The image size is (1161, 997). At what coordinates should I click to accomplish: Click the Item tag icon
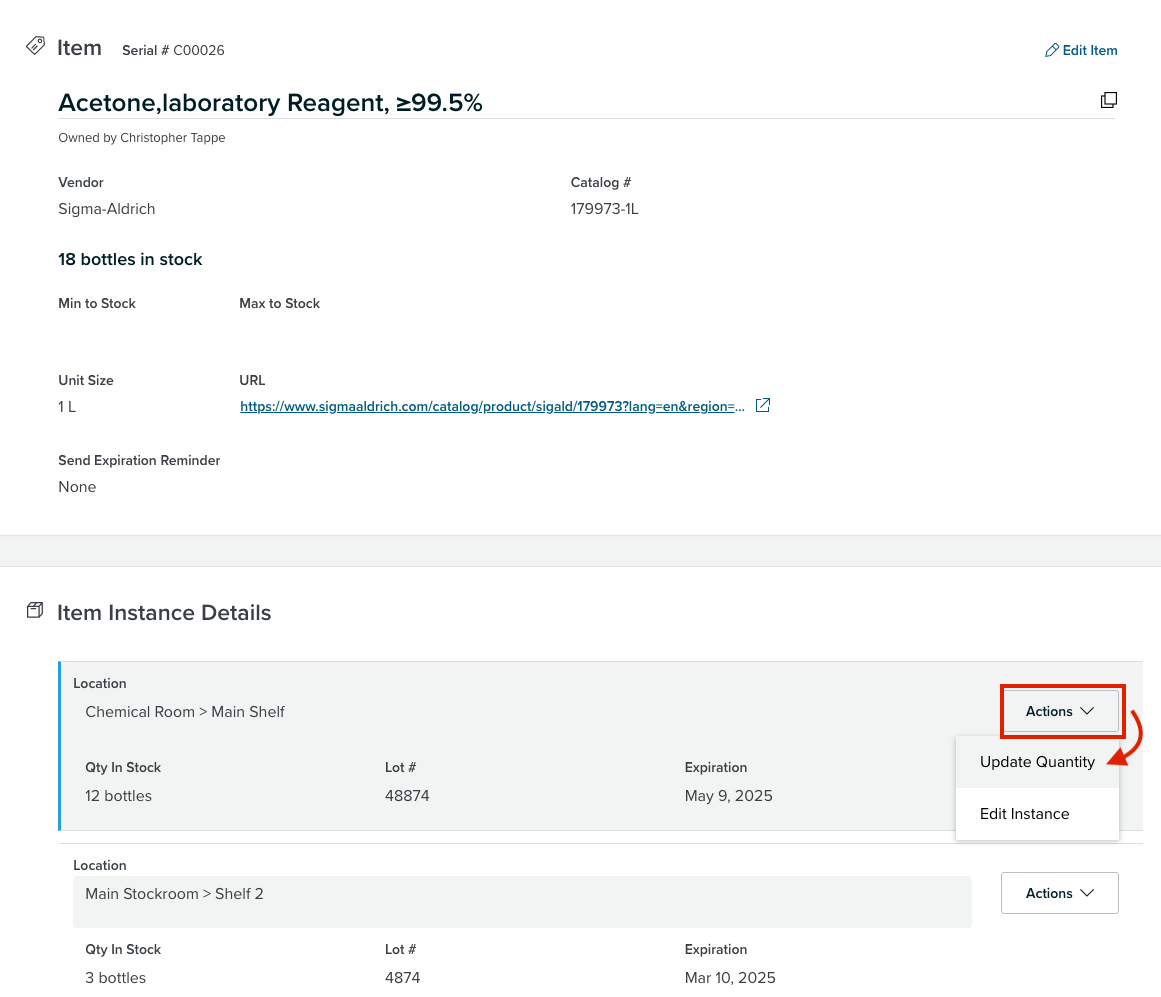click(x=36, y=46)
